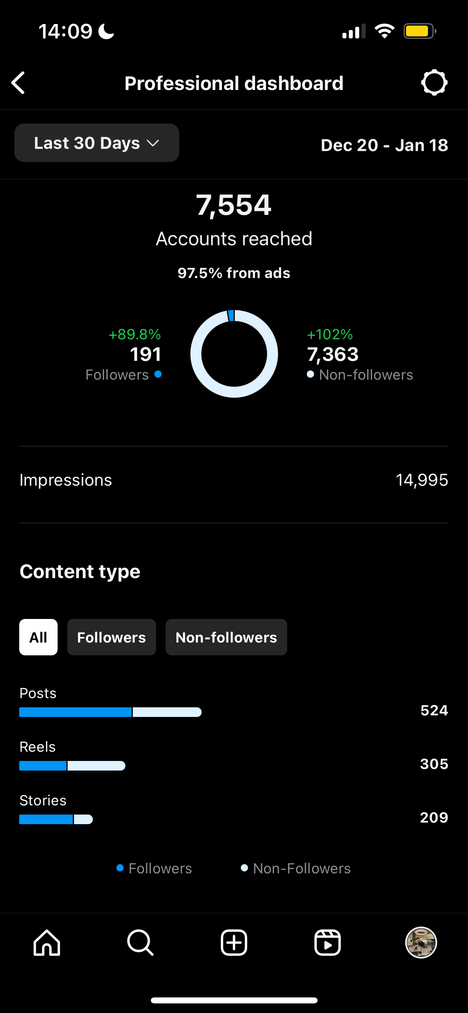
Task: Tap the 7,554 Accounts reached figure
Action: pos(234,205)
